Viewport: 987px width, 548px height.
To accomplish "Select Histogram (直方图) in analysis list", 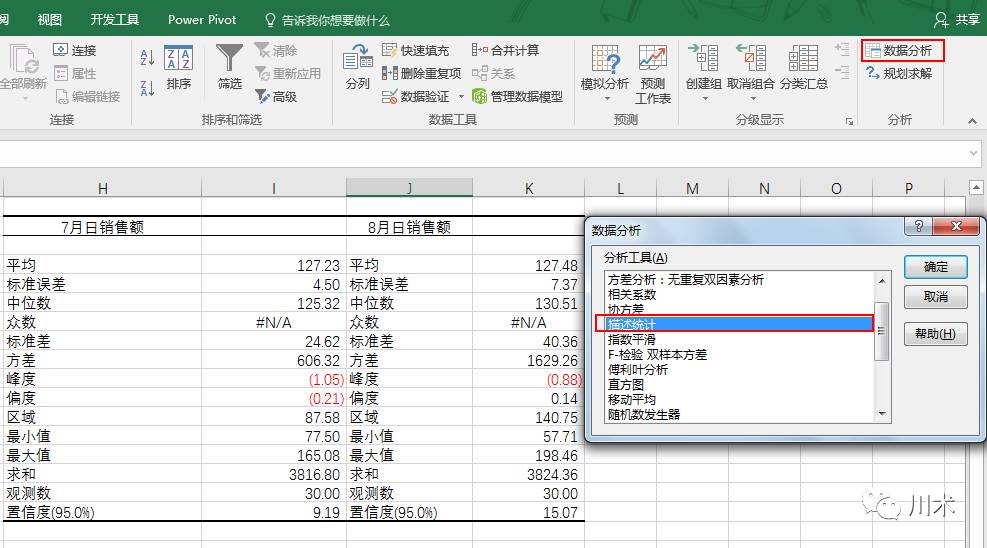I will (626, 384).
